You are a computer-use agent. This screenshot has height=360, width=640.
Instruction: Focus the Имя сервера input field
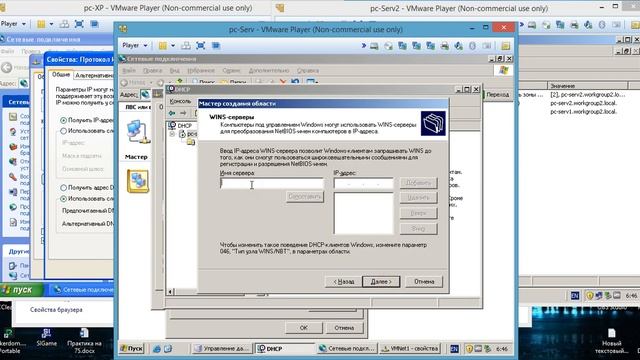[x=271, y=183]
